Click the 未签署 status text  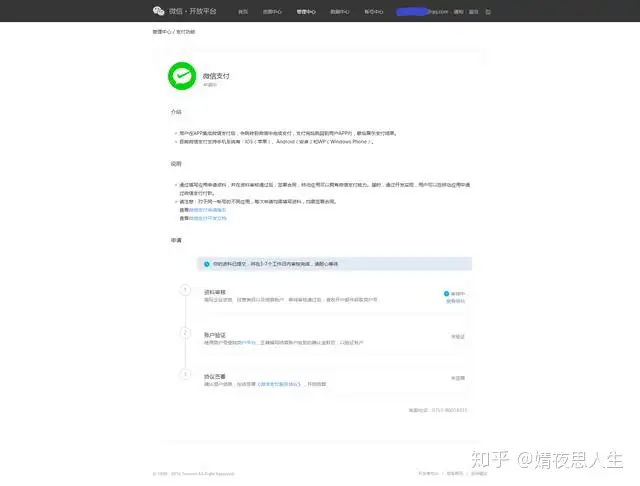coord(458,378)
